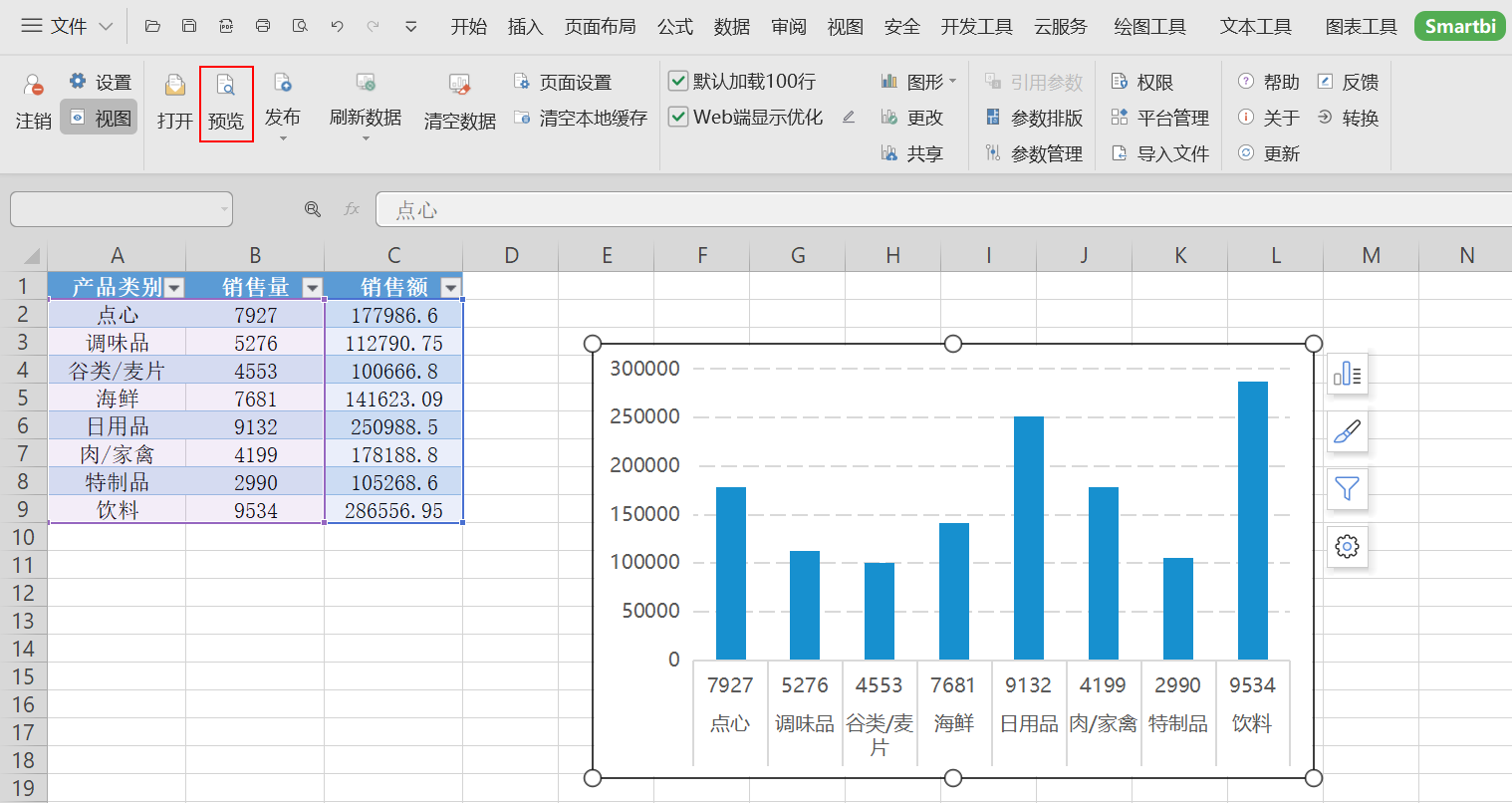The image size is (1512, 803).
Task: Click 关于 about button
Action: point(1268,118)
